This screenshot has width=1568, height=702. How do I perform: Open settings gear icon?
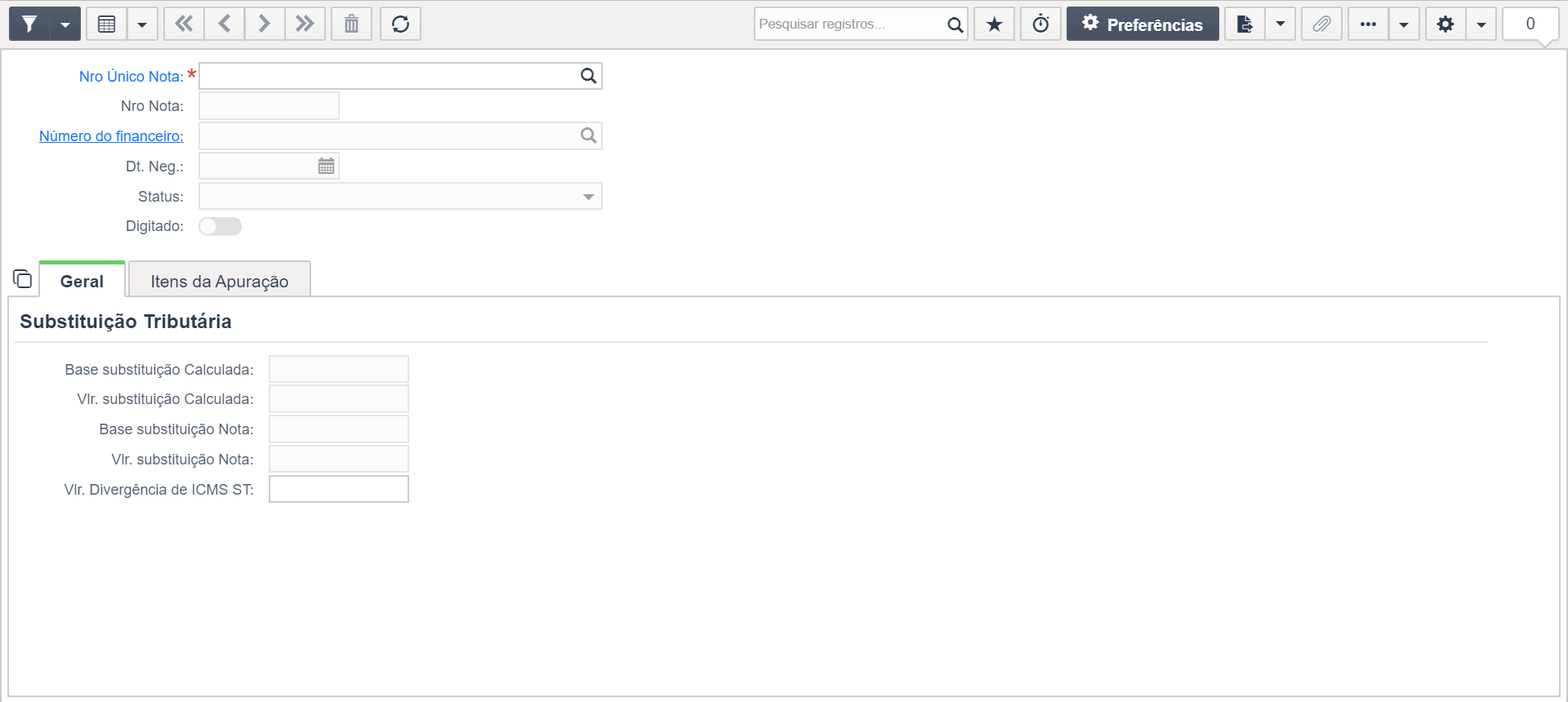[1445, 24]
